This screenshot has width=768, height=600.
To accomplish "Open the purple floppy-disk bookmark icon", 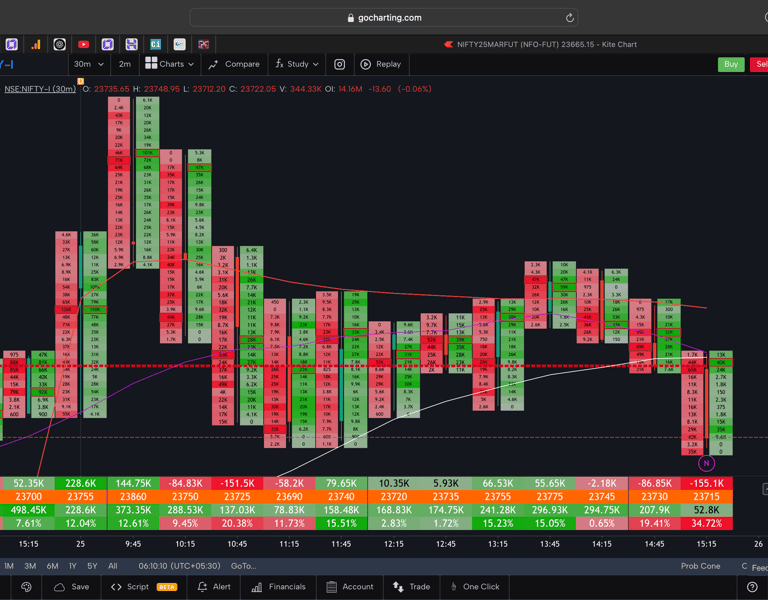I will pos(131,45).
